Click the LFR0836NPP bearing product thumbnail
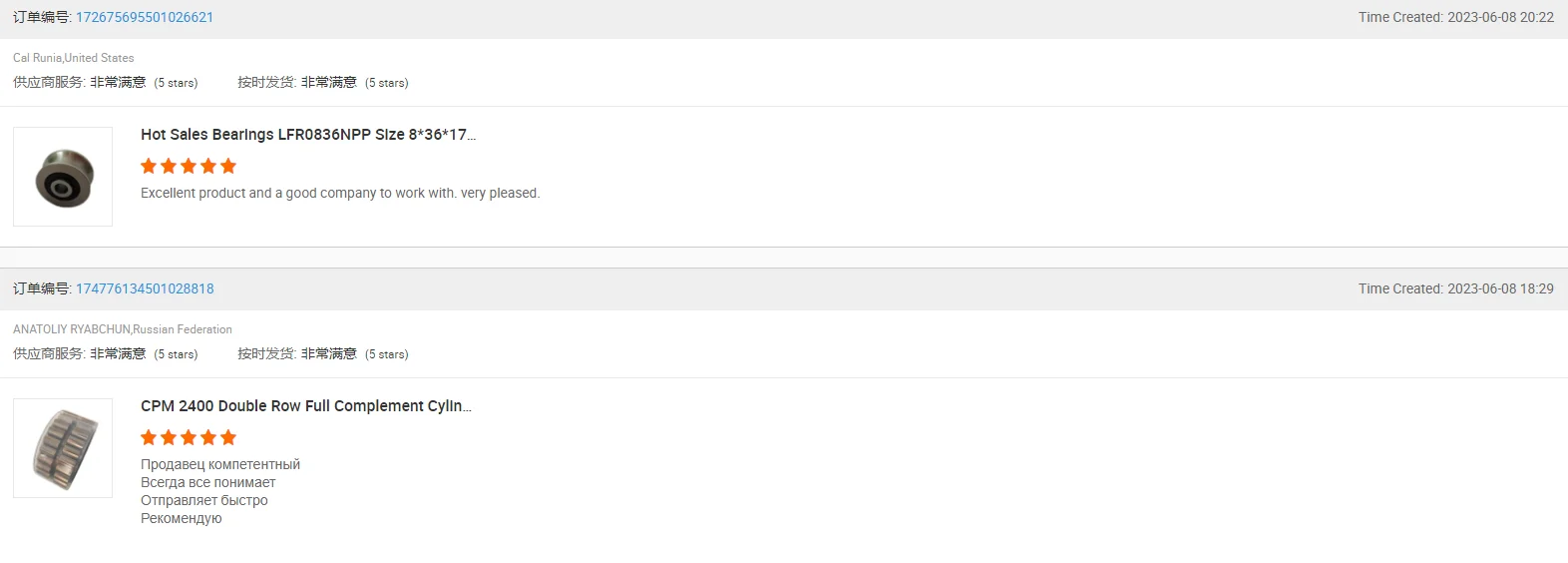1568x563 pixels. [63, 177]
